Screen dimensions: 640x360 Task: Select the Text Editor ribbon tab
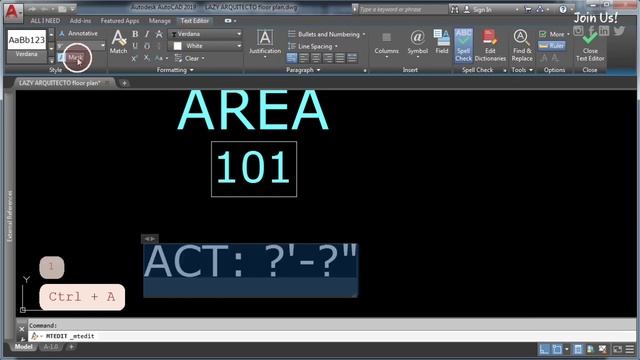(x=195, y=20)
